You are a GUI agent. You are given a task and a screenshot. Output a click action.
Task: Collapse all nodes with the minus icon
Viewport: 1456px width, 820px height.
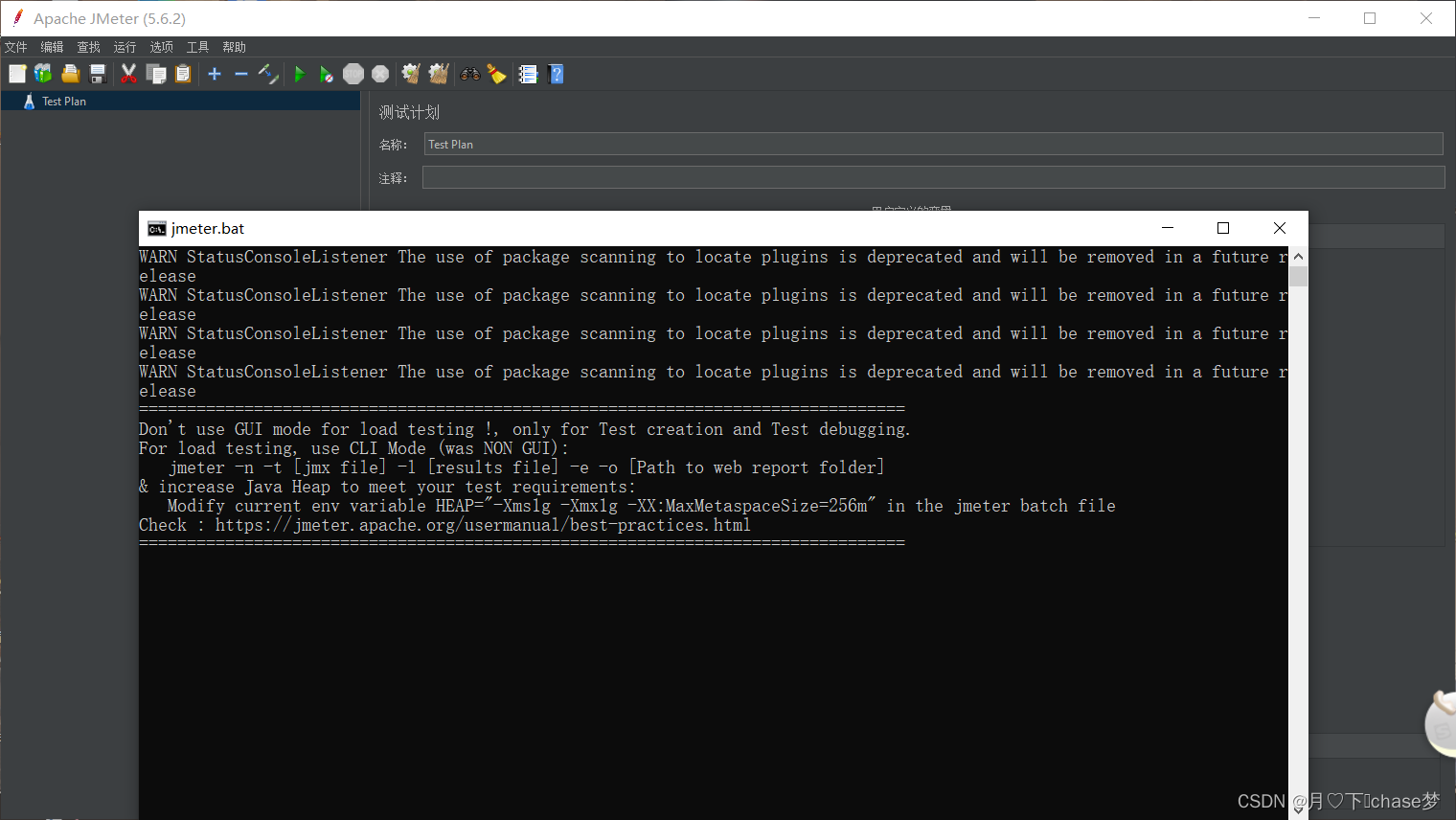[x=241, y=74]
